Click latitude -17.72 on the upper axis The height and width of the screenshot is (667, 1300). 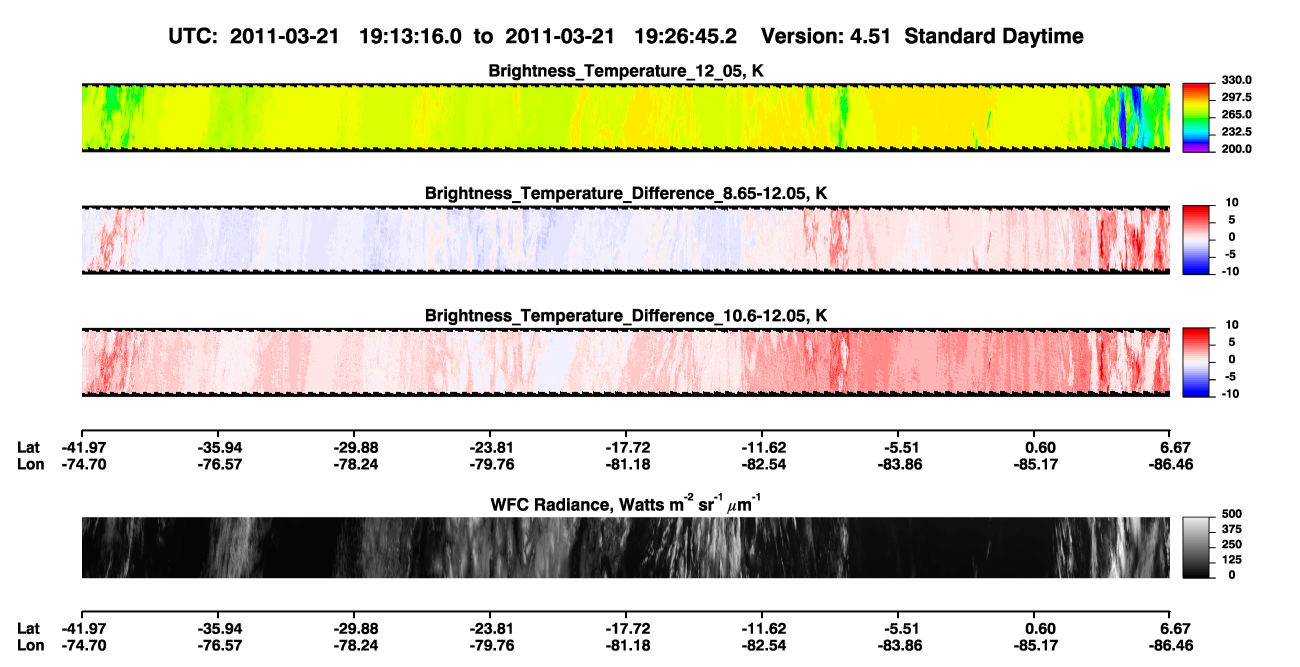tap(626, 447)
